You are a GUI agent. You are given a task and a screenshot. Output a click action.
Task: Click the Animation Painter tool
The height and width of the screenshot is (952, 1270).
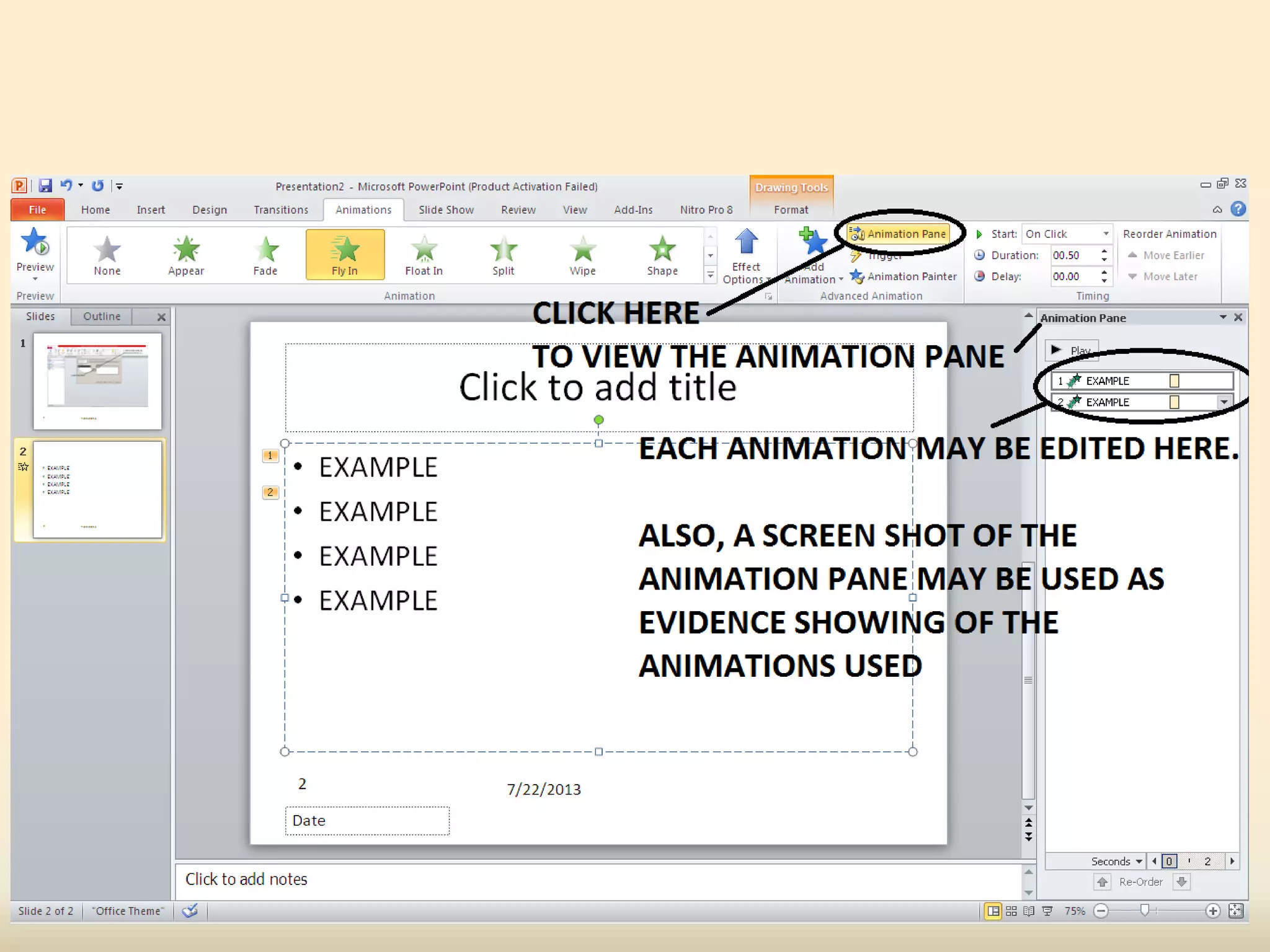pos(904,276)
